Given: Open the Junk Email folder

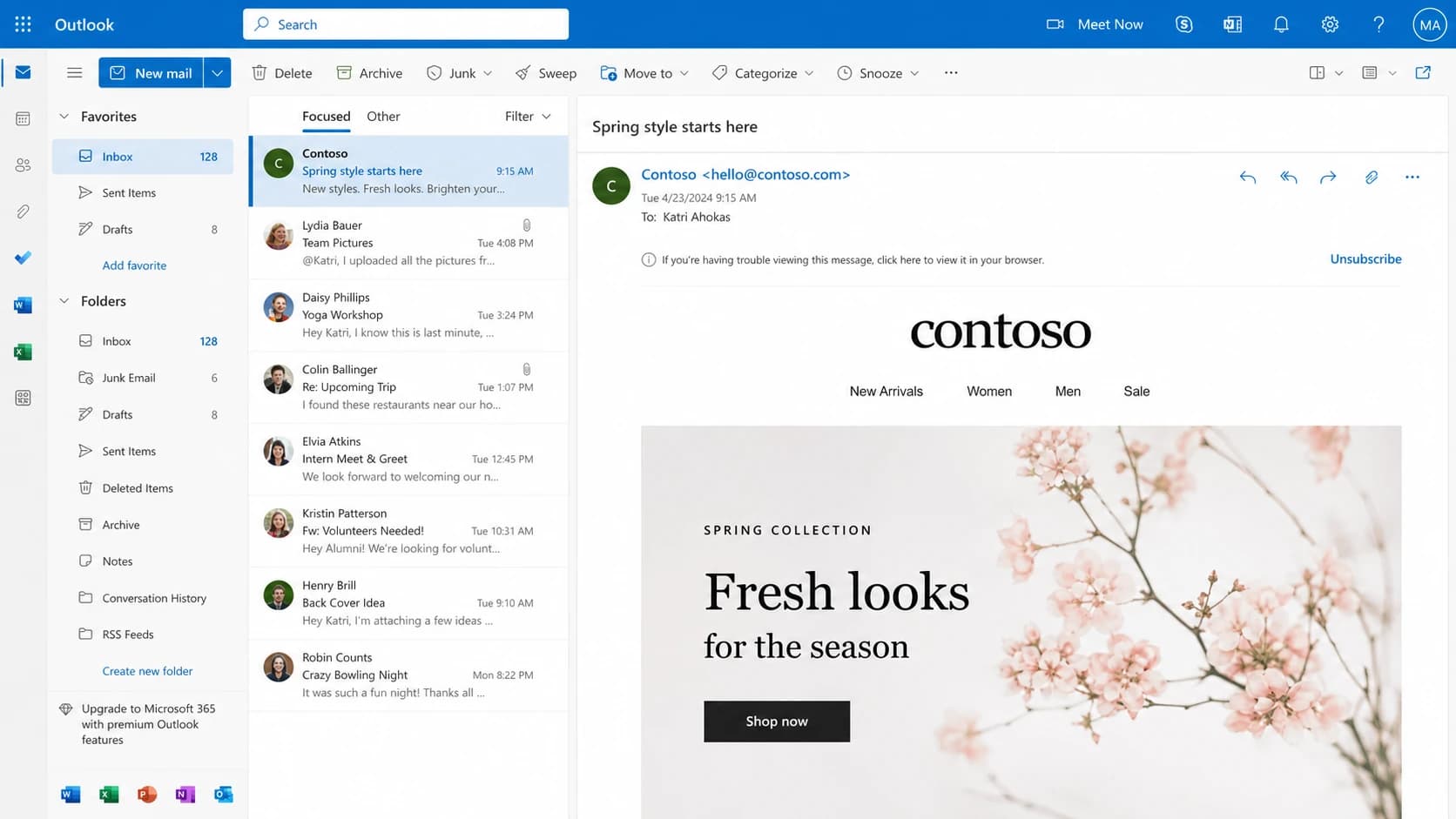Looking at the screenshot, I should tap(143, 378).
